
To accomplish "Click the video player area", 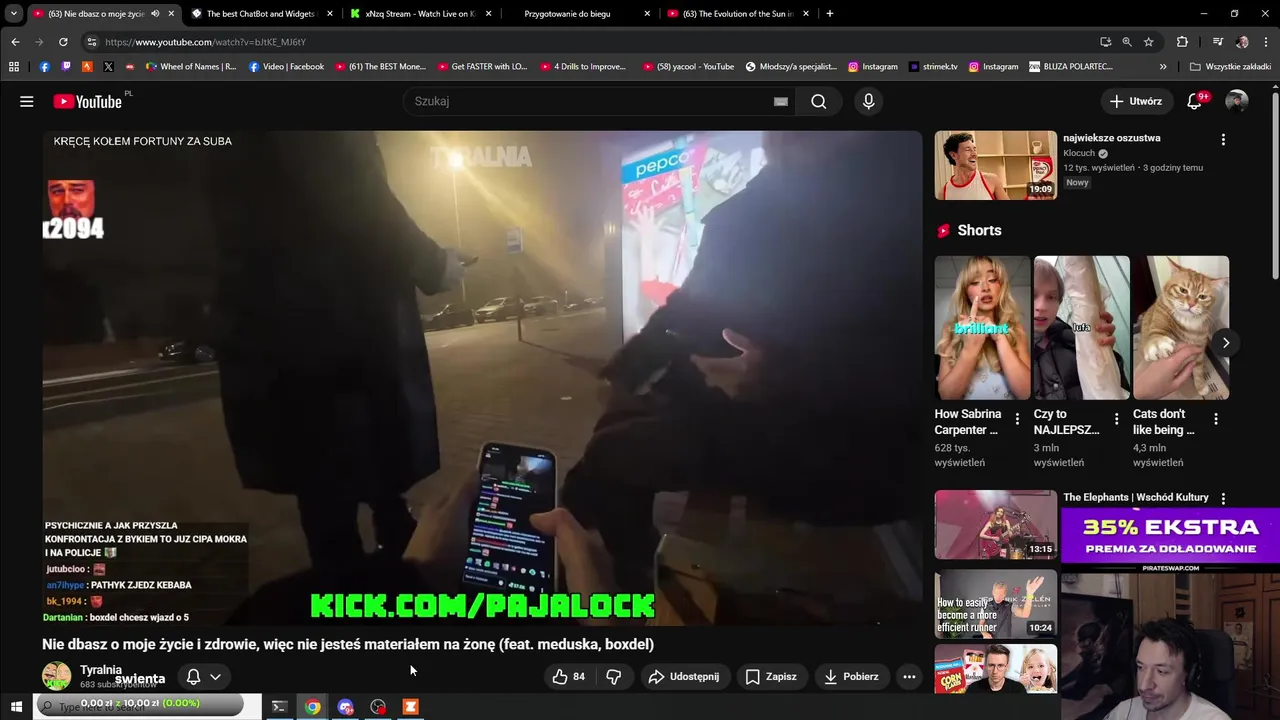I will pyautogui.click(x=482, y=378).
